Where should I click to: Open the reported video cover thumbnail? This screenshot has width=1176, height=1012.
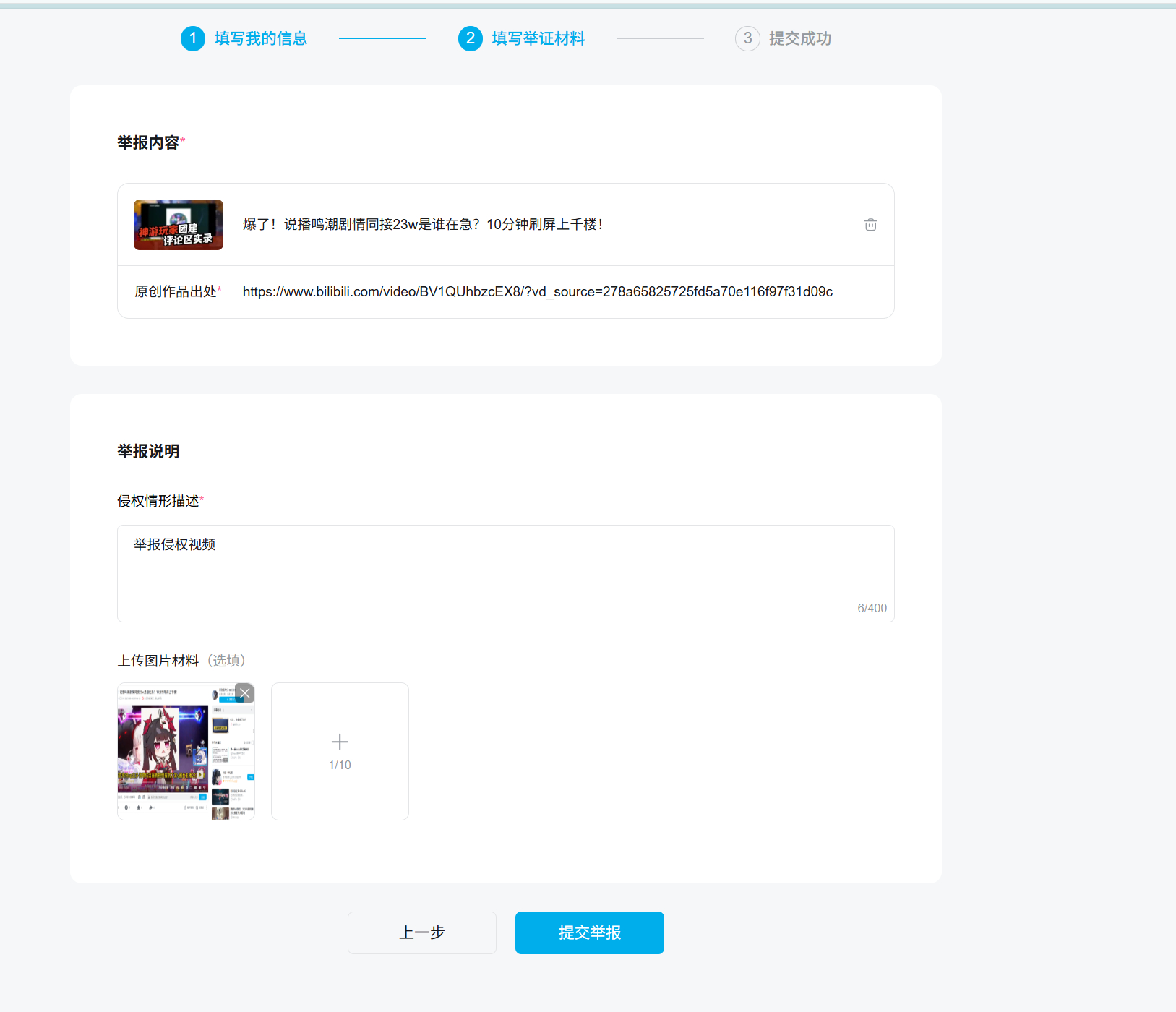179,225
